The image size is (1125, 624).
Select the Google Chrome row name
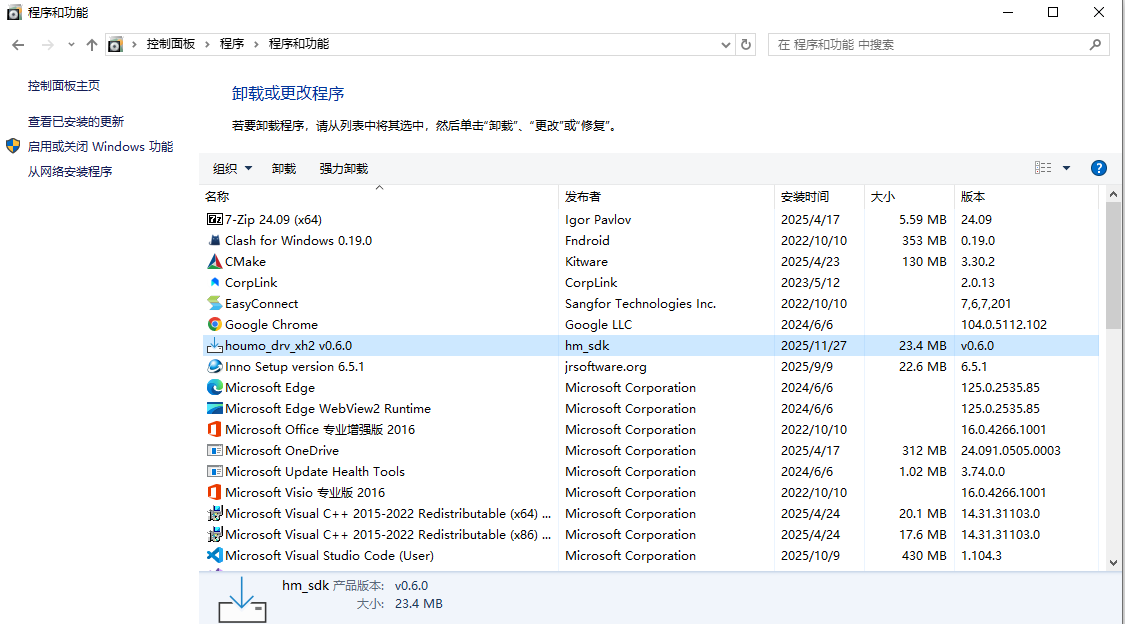(271, 325)
